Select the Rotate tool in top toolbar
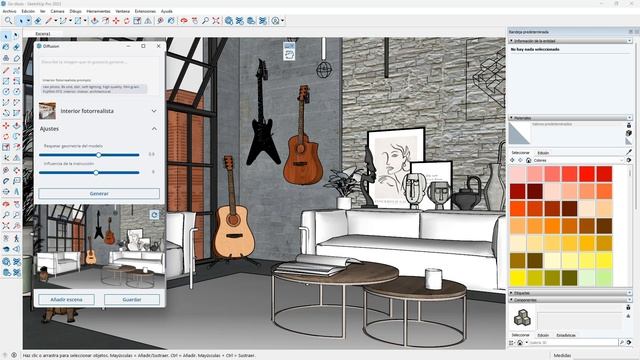Screen dimensions: 640x360 (127, 20)
